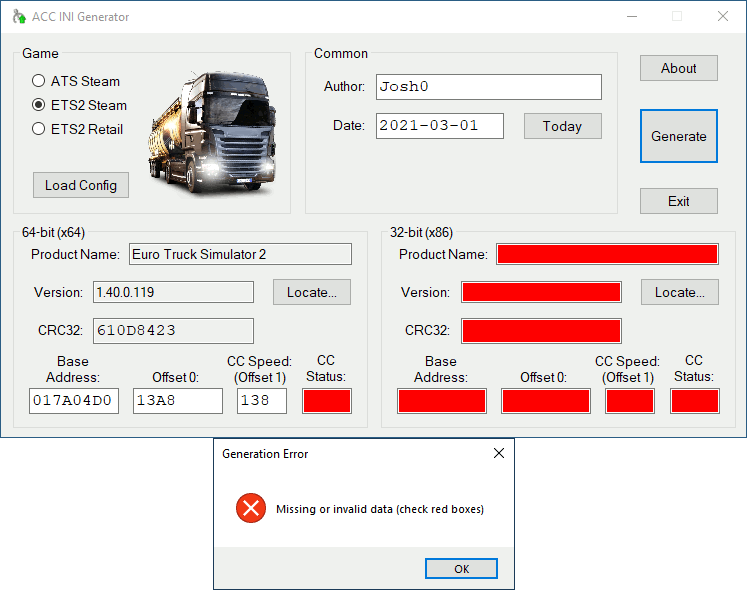Click the red 32-bit Version field
This screenshot has width=747, height=590.
click(542, 292)
